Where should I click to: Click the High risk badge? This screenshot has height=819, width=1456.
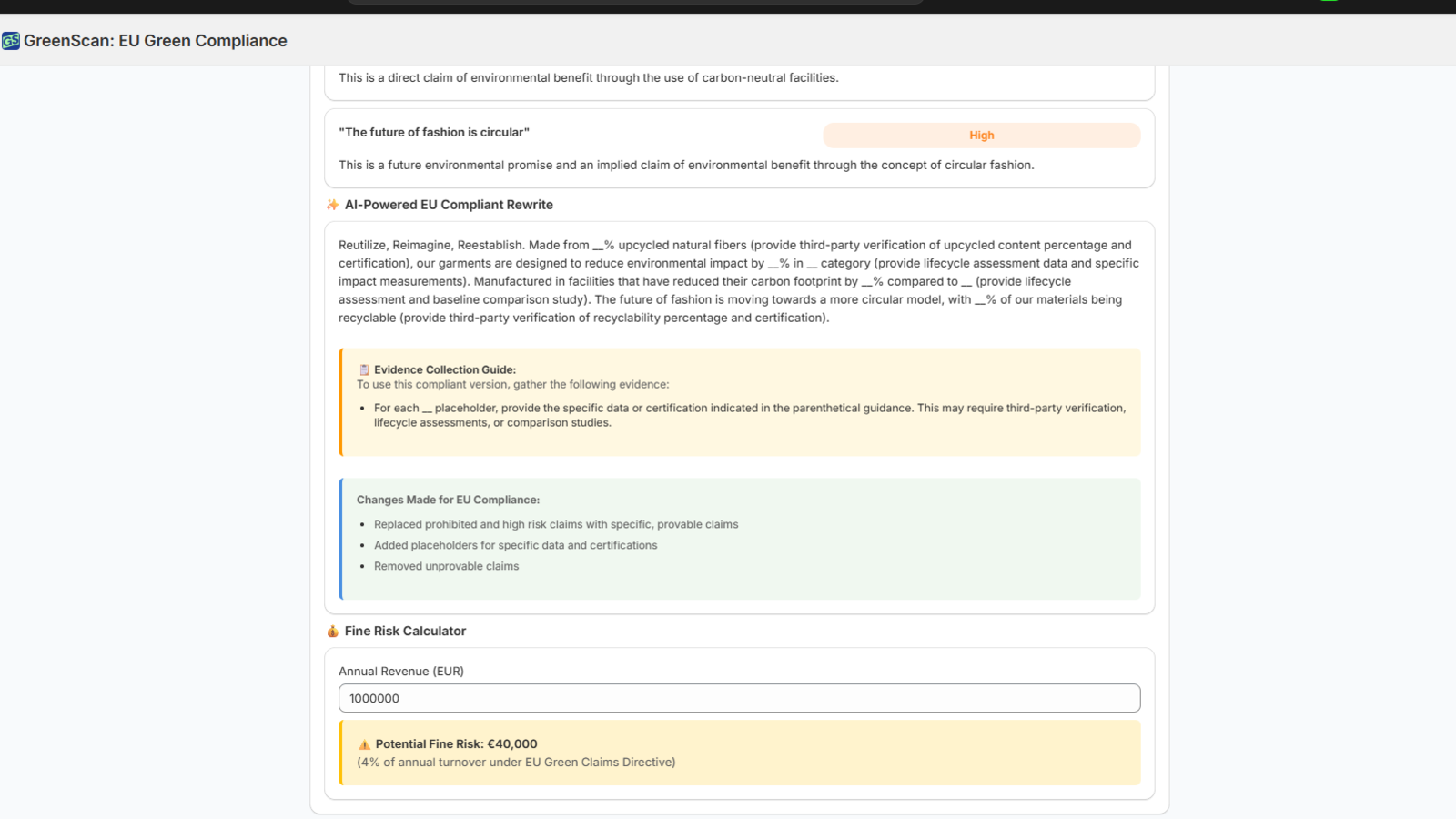[981, 135]
